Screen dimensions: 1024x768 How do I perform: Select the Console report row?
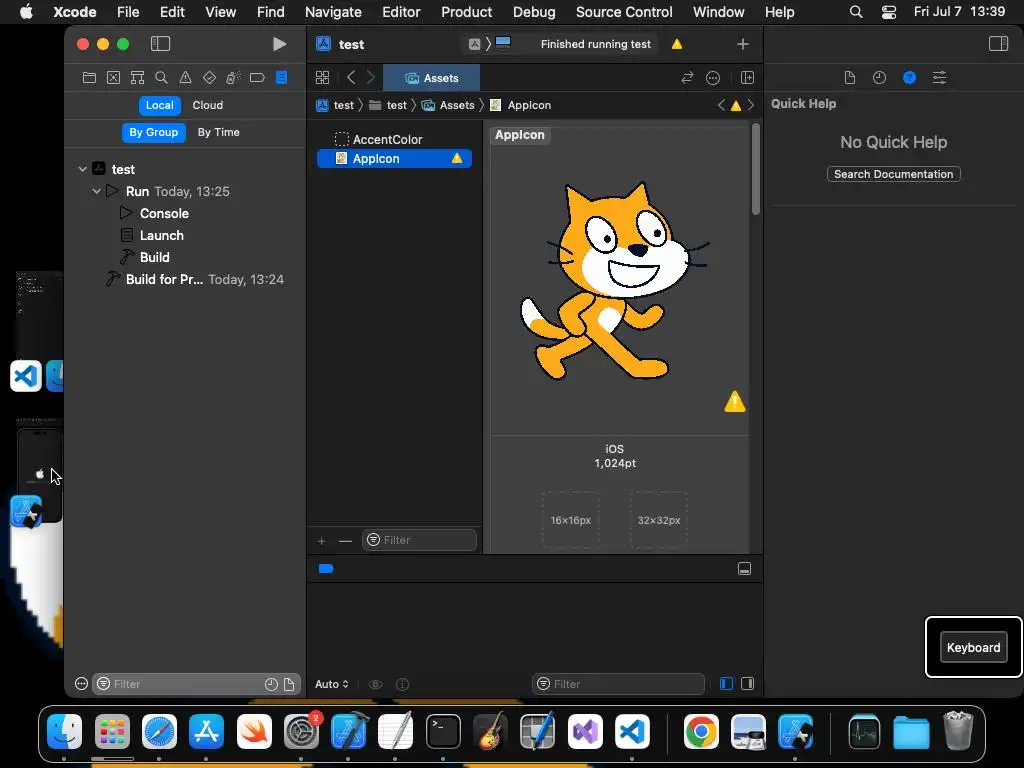(165, 214)
